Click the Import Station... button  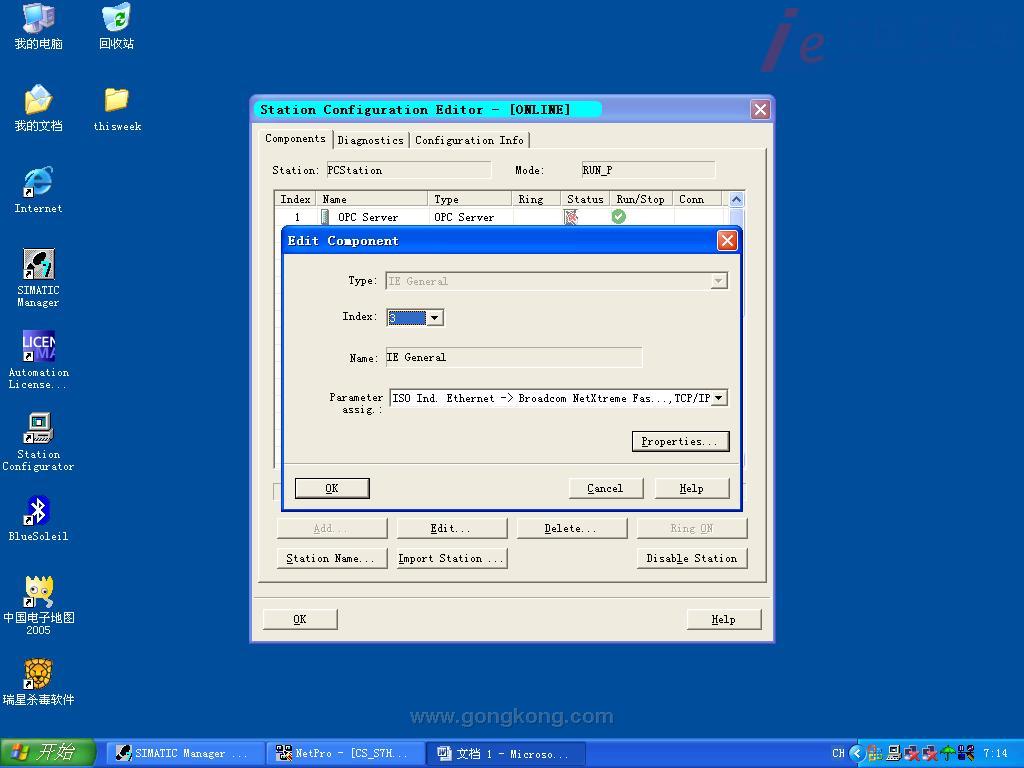[451, 558]
